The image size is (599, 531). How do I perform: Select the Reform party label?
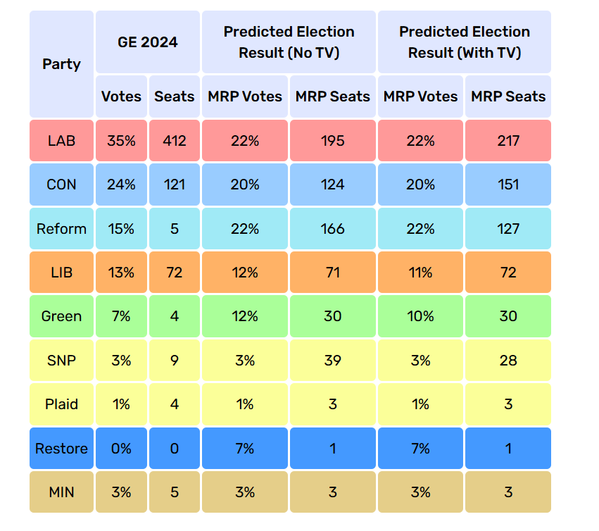pos(62,228)
